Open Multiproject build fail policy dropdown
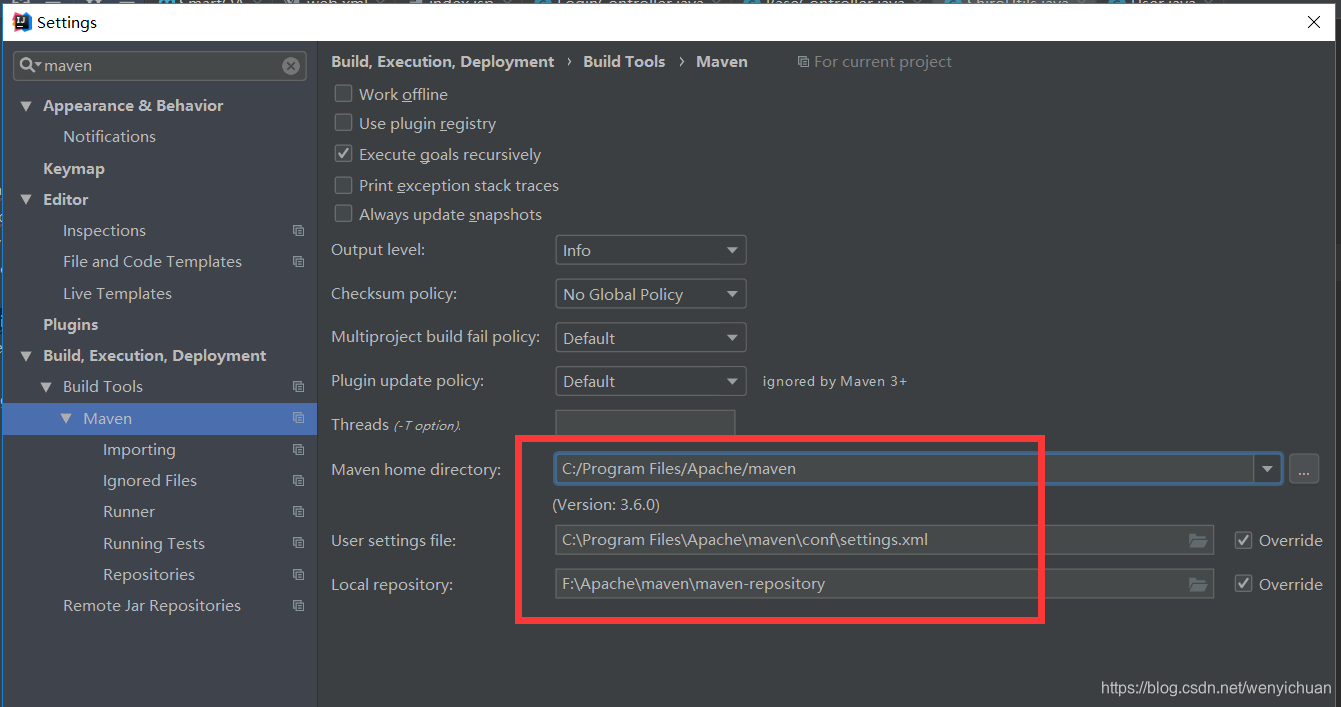The image size is (1341, 707). [x=651, y=338]
